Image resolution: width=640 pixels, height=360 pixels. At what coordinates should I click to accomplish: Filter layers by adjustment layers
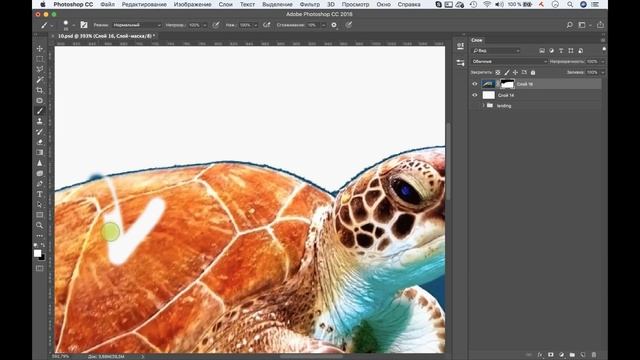tap(551, 51)
